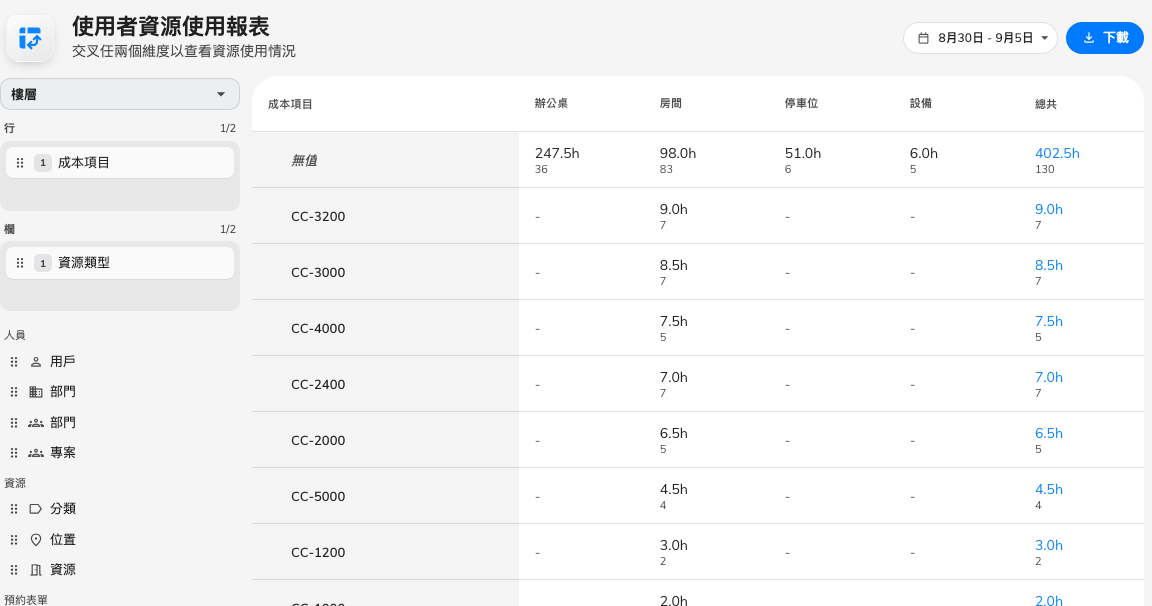This screenshot has height=606, width=1152.
Task: Click the drag handle beside 分類
Action: click(x=14, y=509)
